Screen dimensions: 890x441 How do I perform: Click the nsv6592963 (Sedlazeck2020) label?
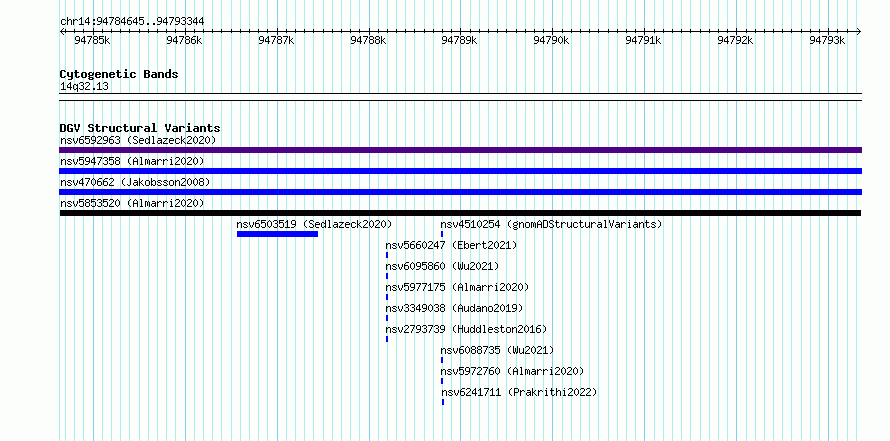(x=138, y=140)
